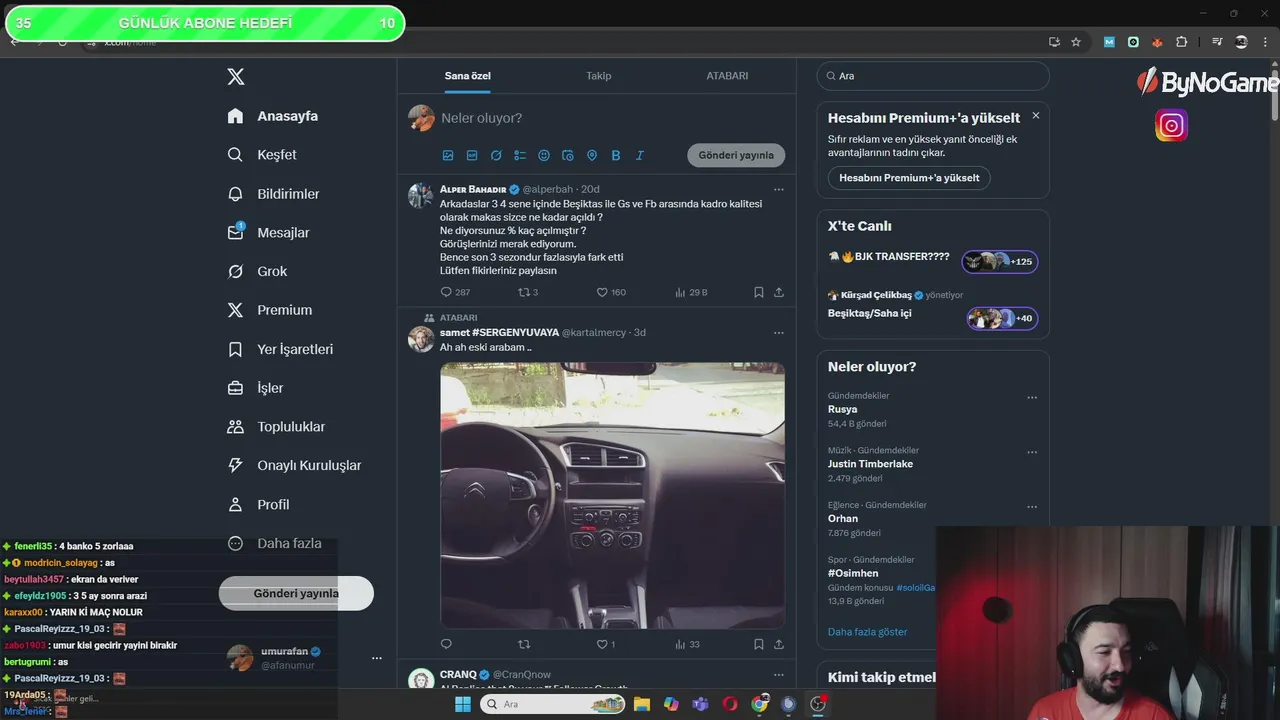The image size is (1280, 720).
Task: Open Daha fazla göster link under trends
Action: pos(867,632)
